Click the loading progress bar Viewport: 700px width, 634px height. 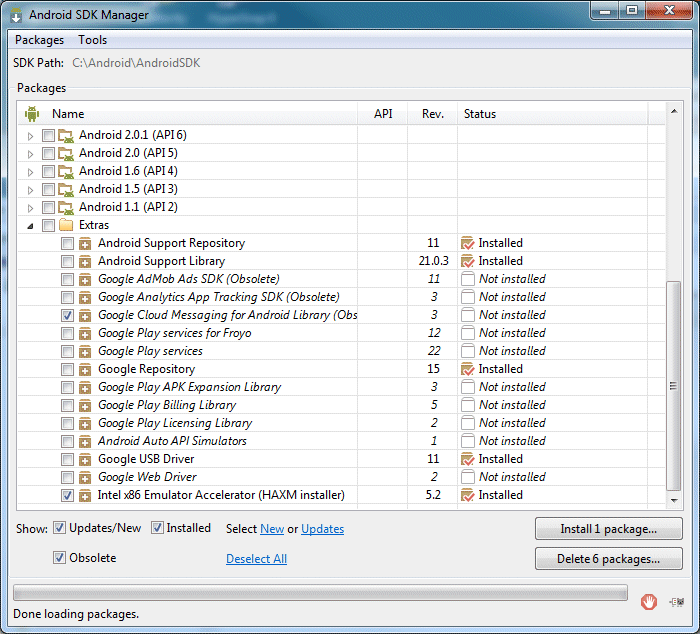pos(320,592)
